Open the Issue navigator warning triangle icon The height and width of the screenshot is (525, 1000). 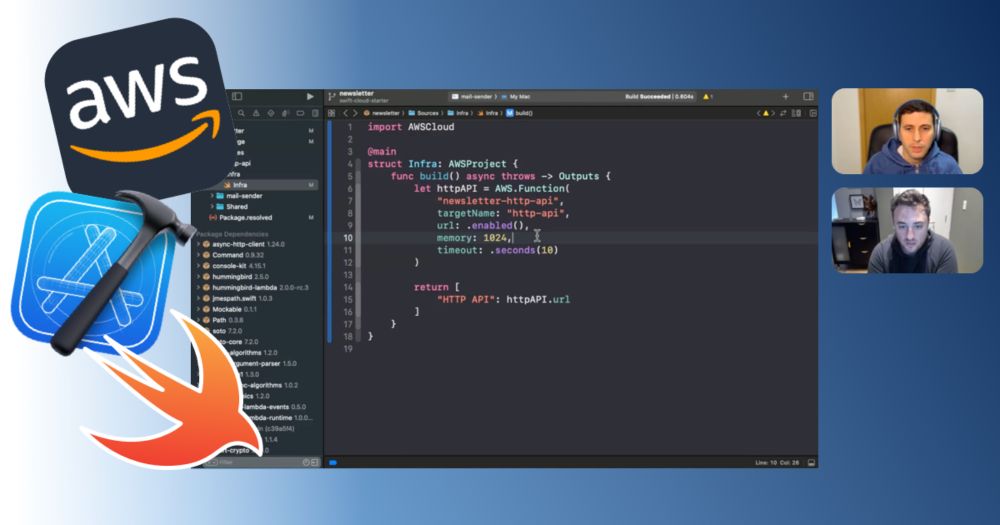[x=256, y=113]
